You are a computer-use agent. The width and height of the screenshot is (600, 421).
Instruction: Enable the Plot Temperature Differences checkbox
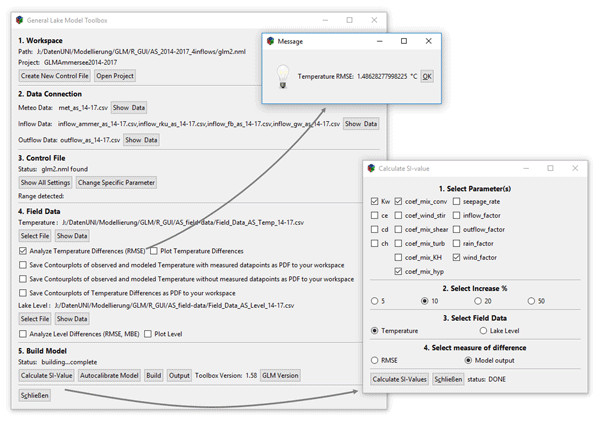point(156,250)
